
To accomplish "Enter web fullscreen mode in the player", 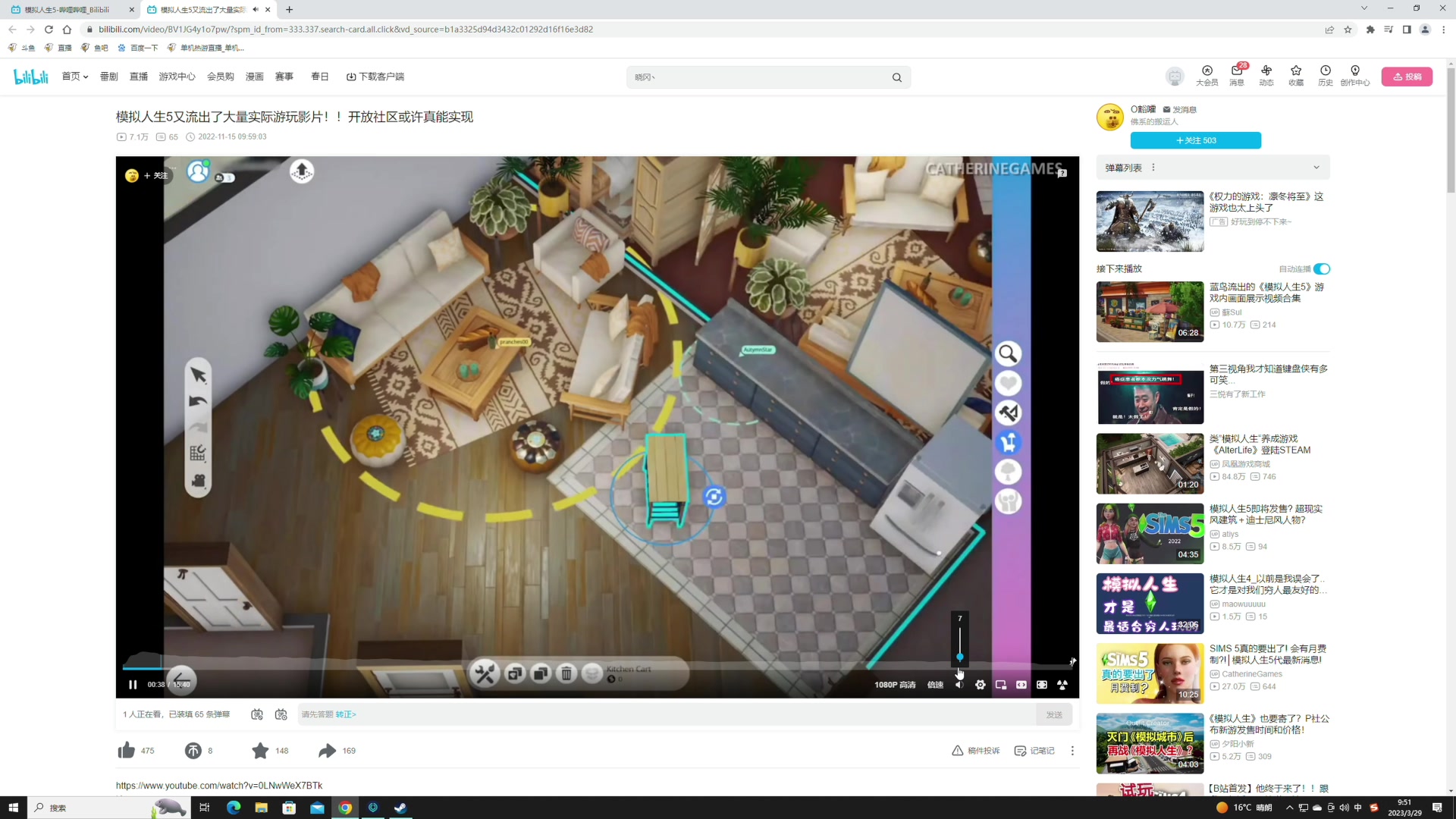I will 1042,685.
